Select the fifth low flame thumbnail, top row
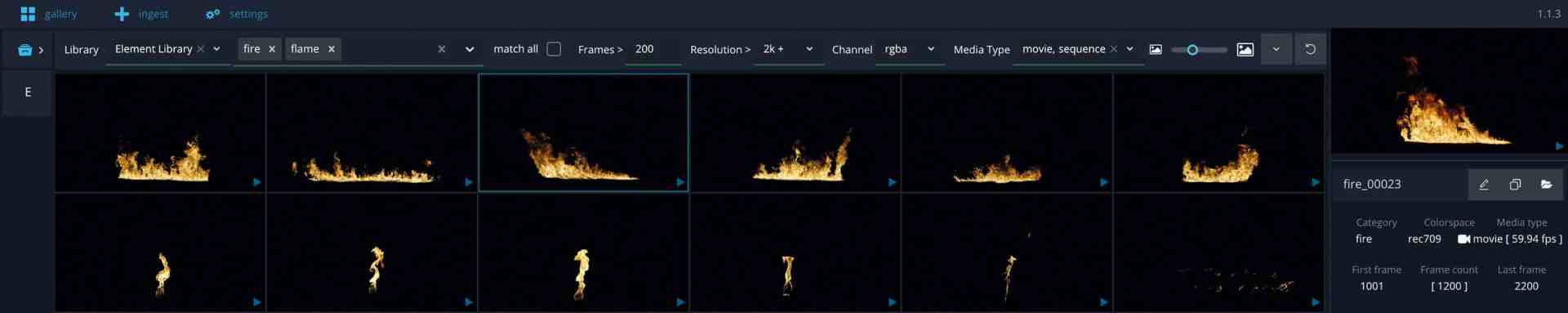 [1007, 132]
